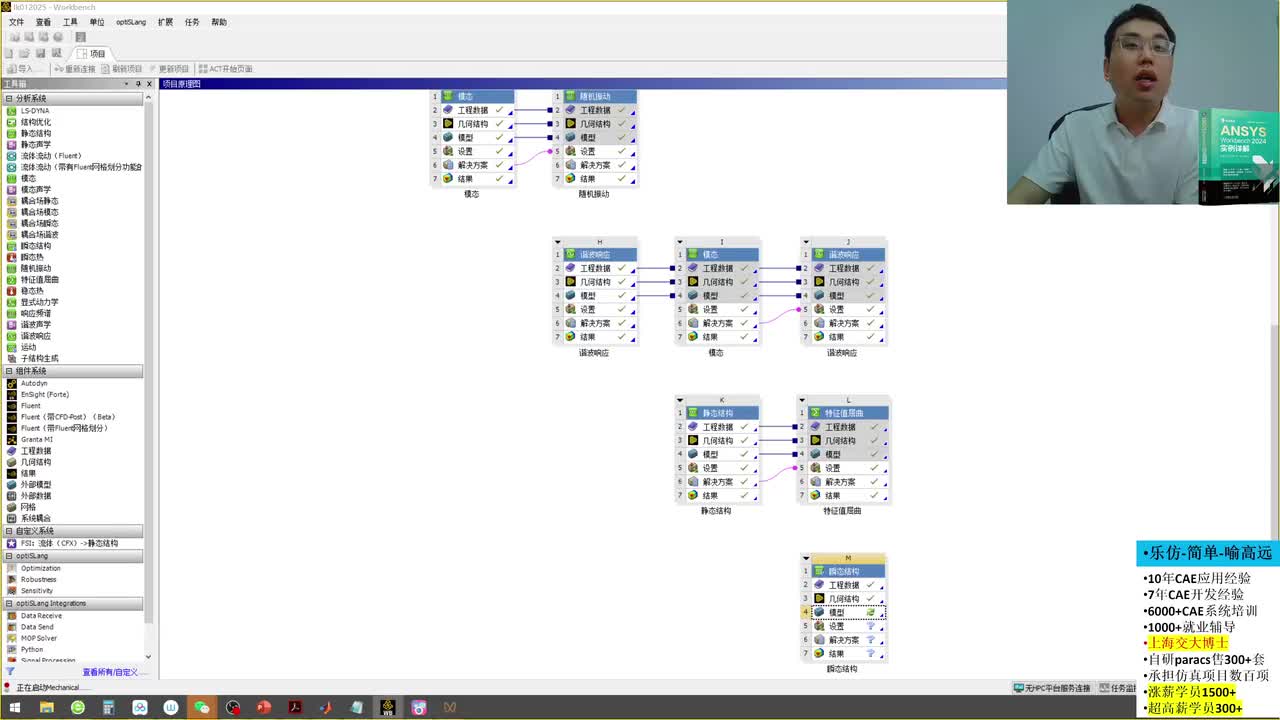
Task: Open the 查看 menu
Action: point(43,22)
